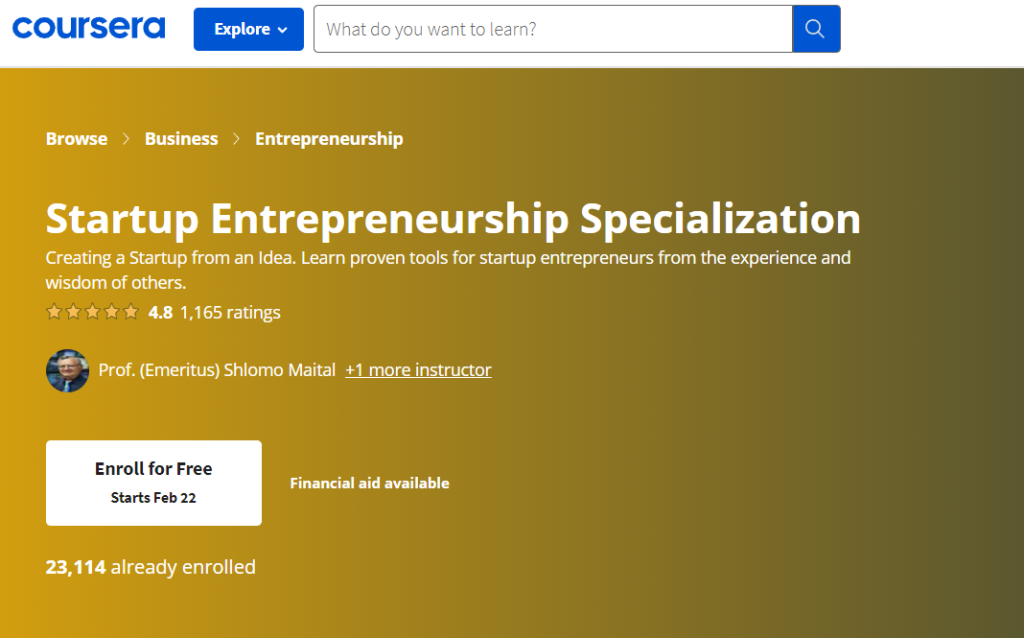Click the magnifying glass search icon
This screenshot has height=638, width=1024.
point(816,28)
